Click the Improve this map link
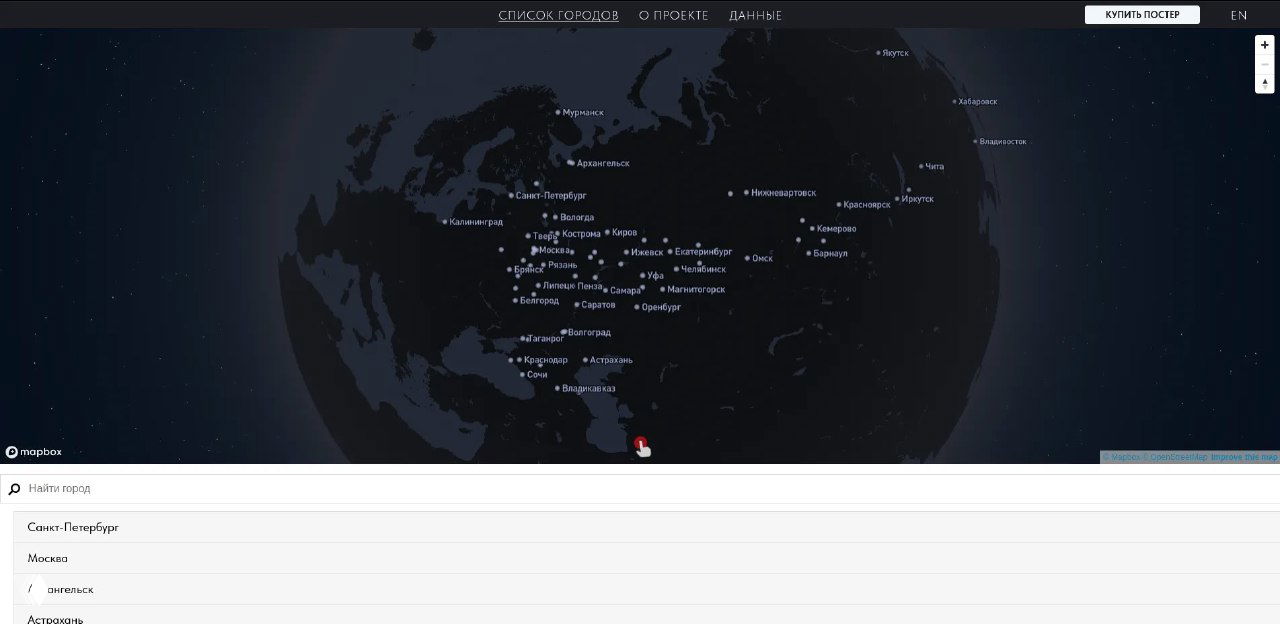Image resolution: width=1280 pixels, height=624 pixels. pos(1244,457)
